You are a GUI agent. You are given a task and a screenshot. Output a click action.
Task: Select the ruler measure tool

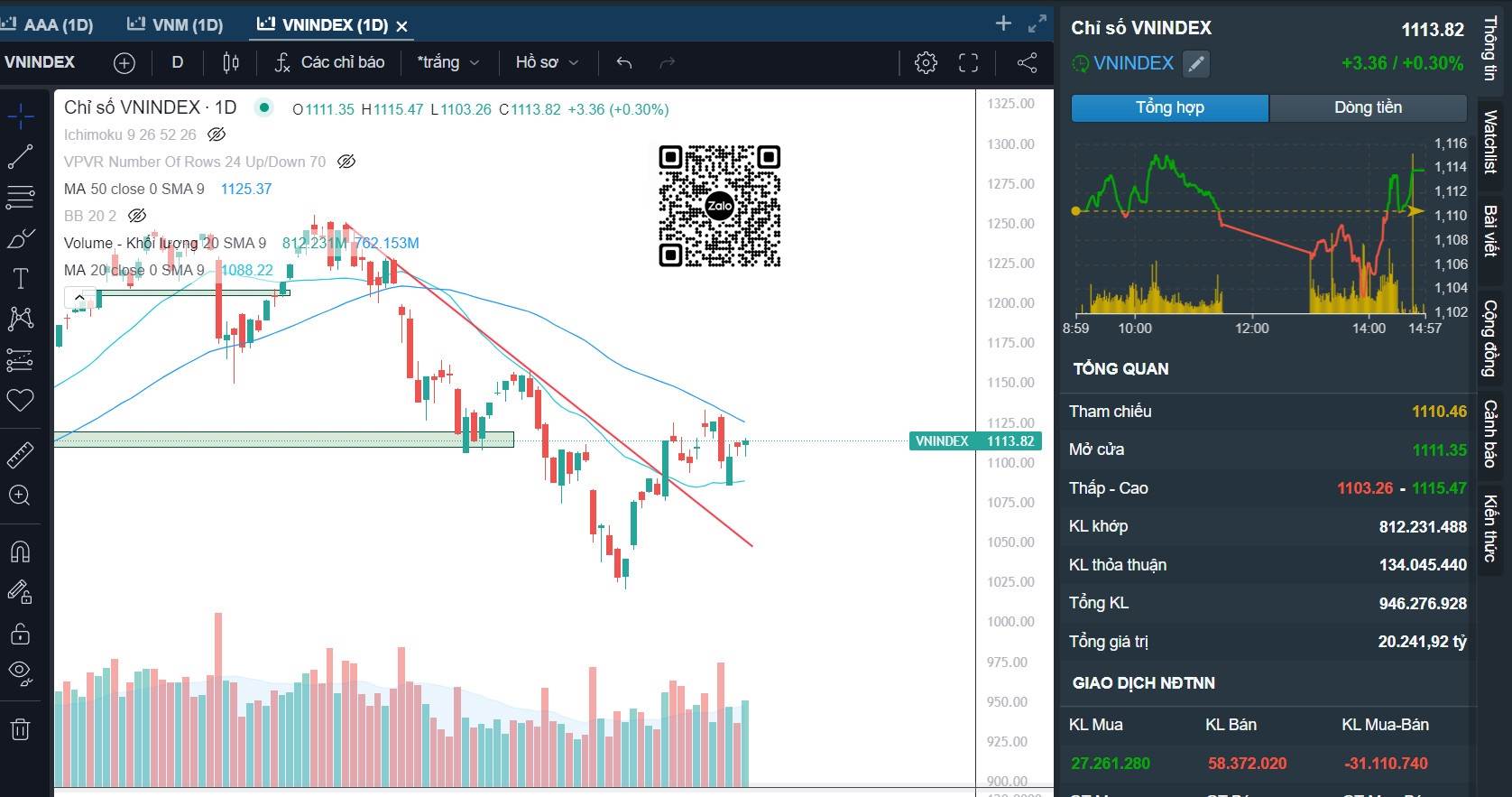20,455
